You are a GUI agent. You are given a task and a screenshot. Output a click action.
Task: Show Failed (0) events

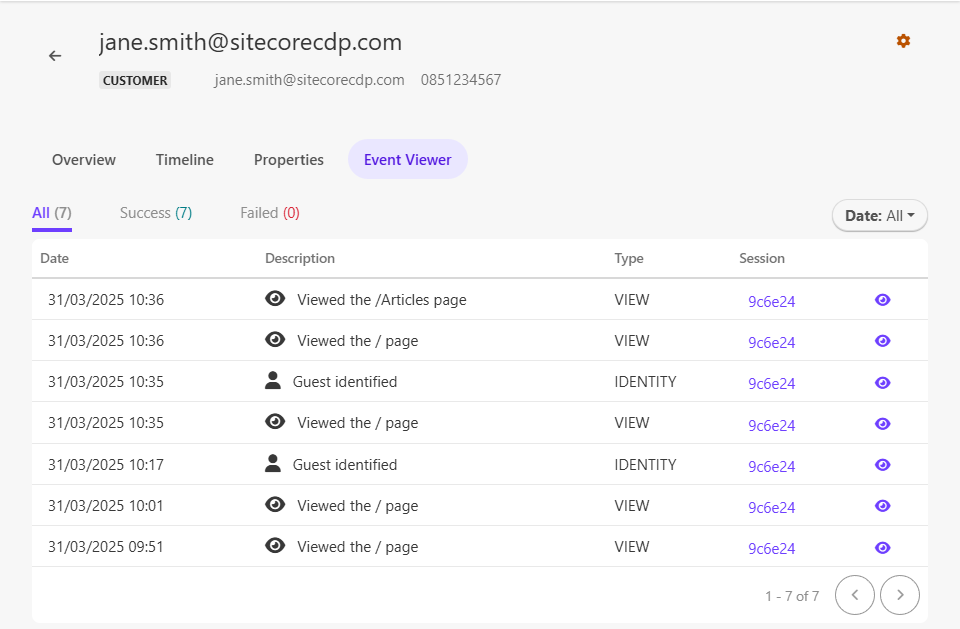pyautogui.click(x=270, y=213)
